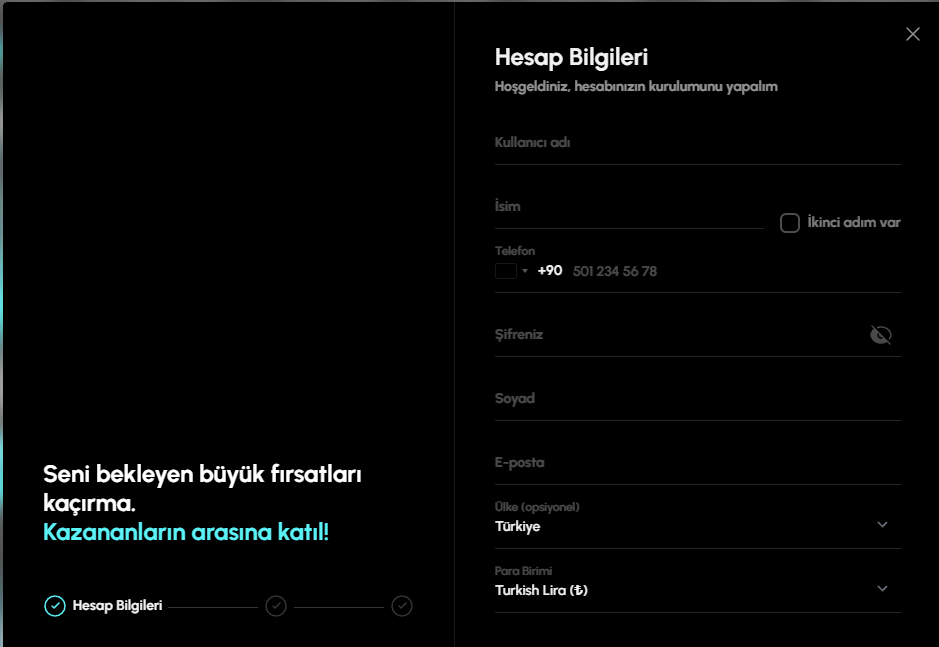This screenshot has height=647, width=939.
Task: Select the Hesap Bilgileri step check icon
Action: point(54,606)
